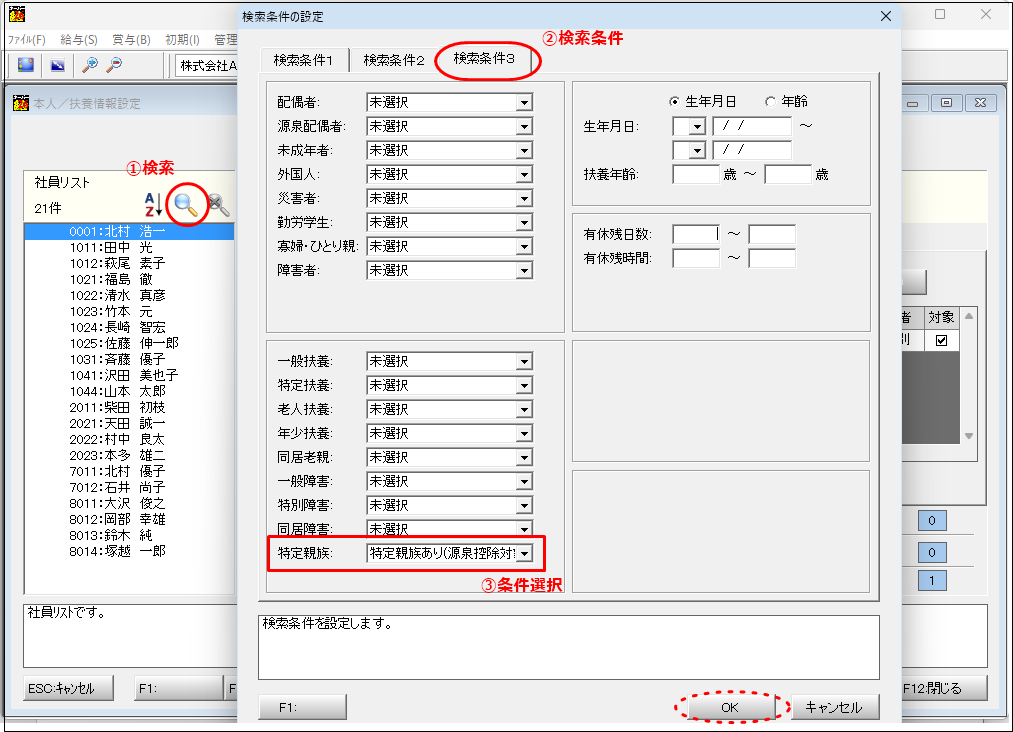Click the crossed-out magnifier clear-search icon
This screenshot has height=732, width=1013.
(218, 205)
